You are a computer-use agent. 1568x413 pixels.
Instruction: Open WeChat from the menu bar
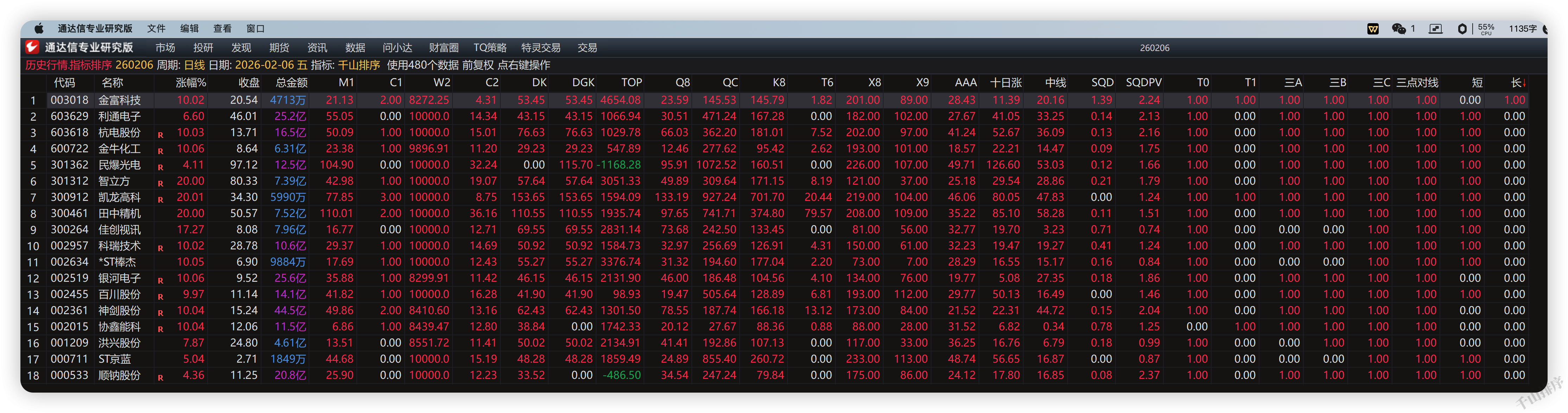[x=1399, y=28]
